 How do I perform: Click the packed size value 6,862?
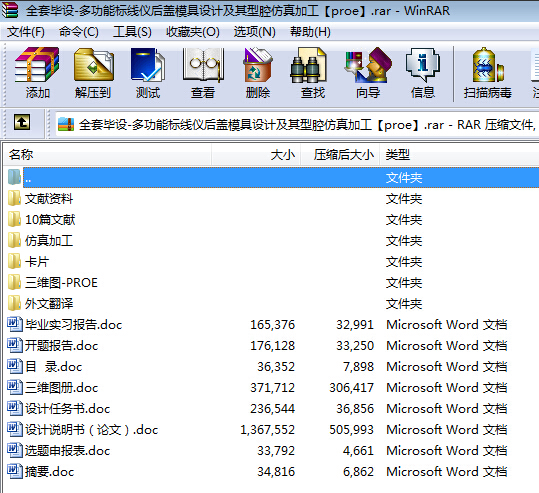[x=358, y=471]
